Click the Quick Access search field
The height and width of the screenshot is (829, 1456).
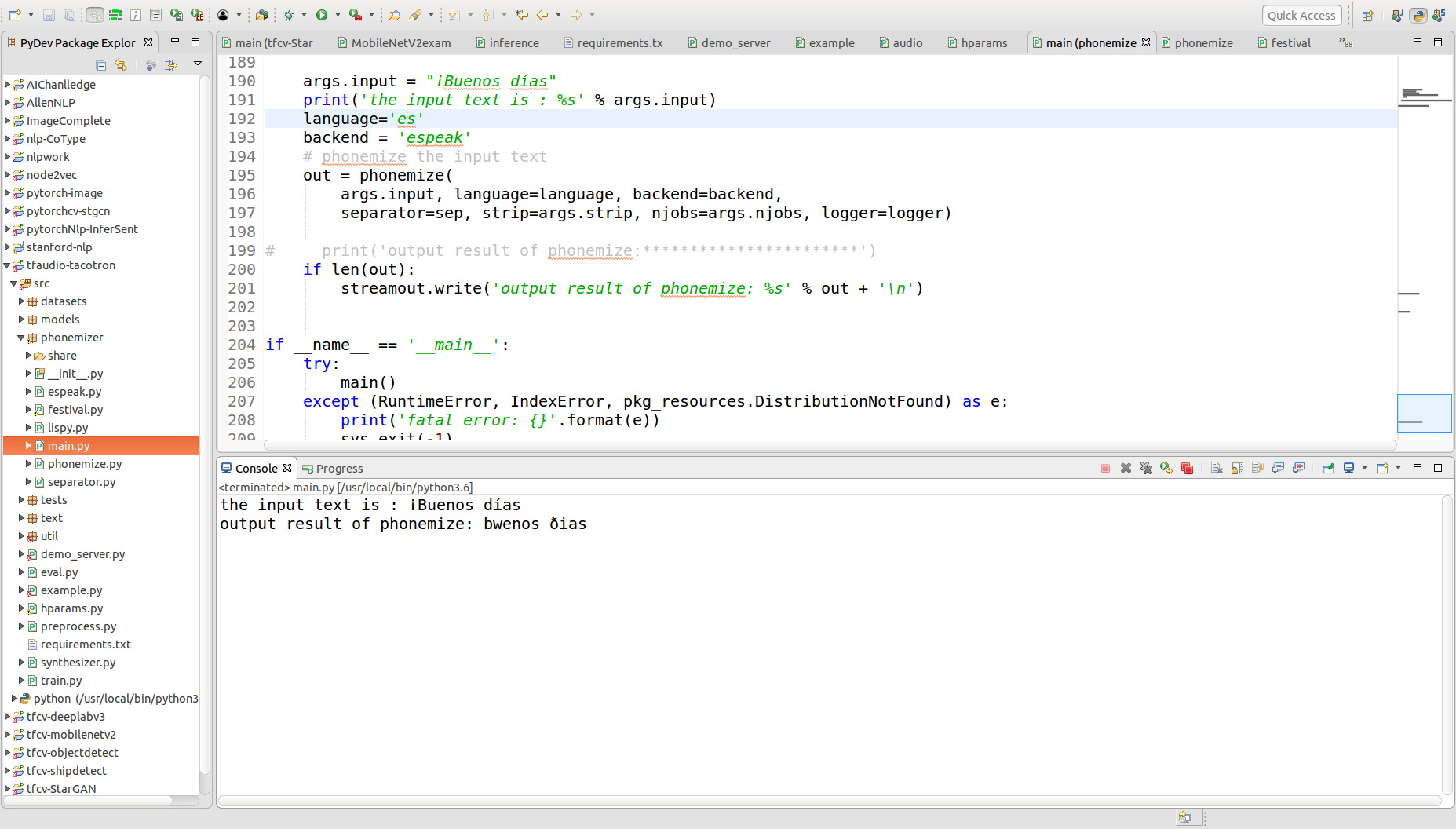1301,16
